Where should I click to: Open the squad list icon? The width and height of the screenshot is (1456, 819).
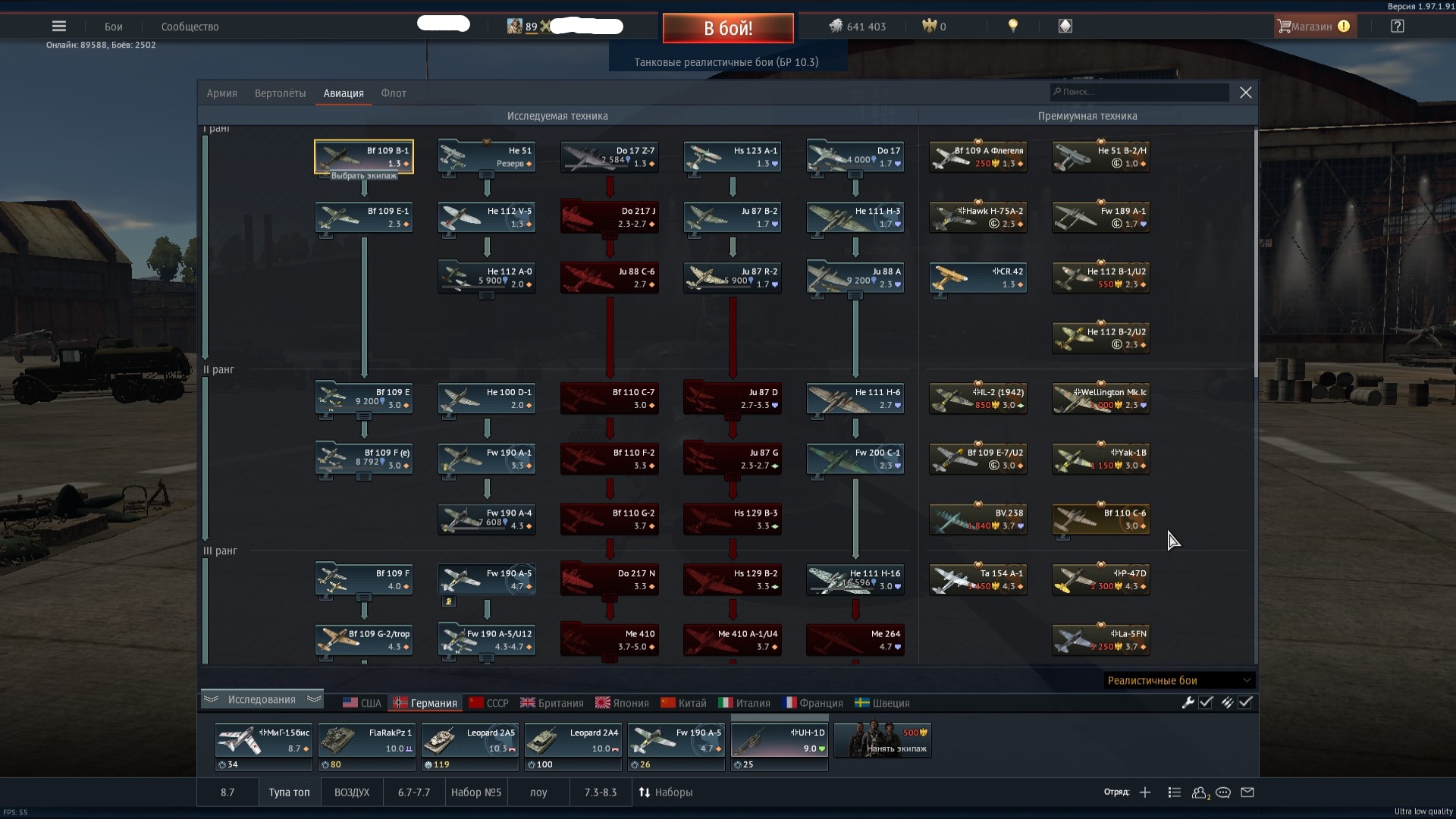point(1175,792)
